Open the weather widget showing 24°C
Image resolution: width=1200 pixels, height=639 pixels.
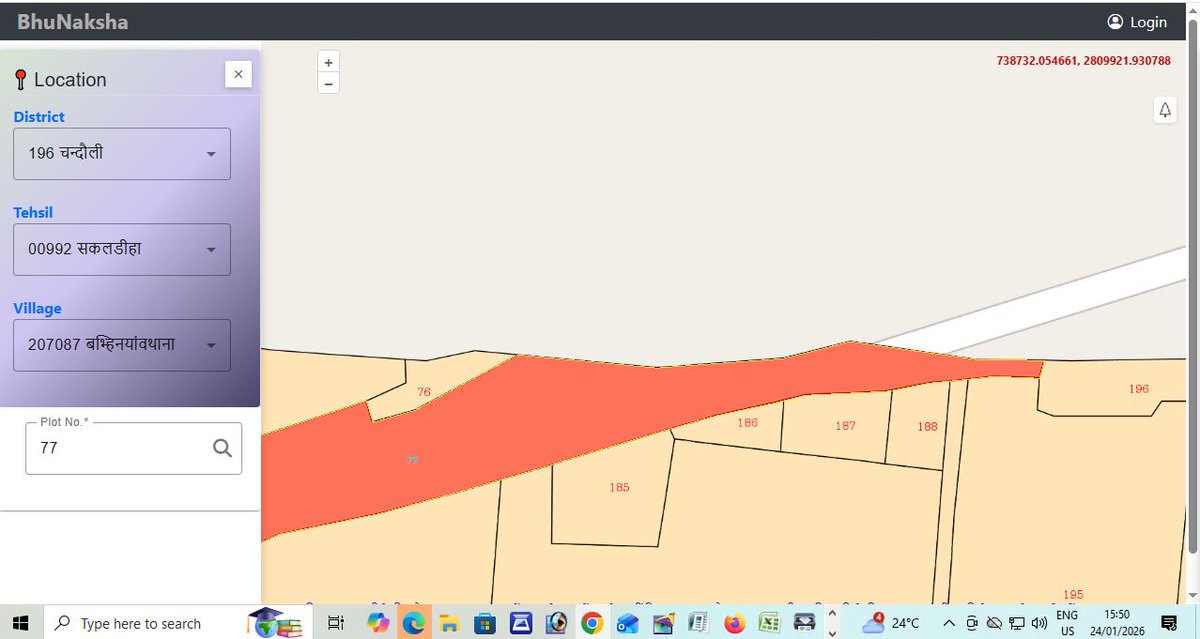(891, 623)
